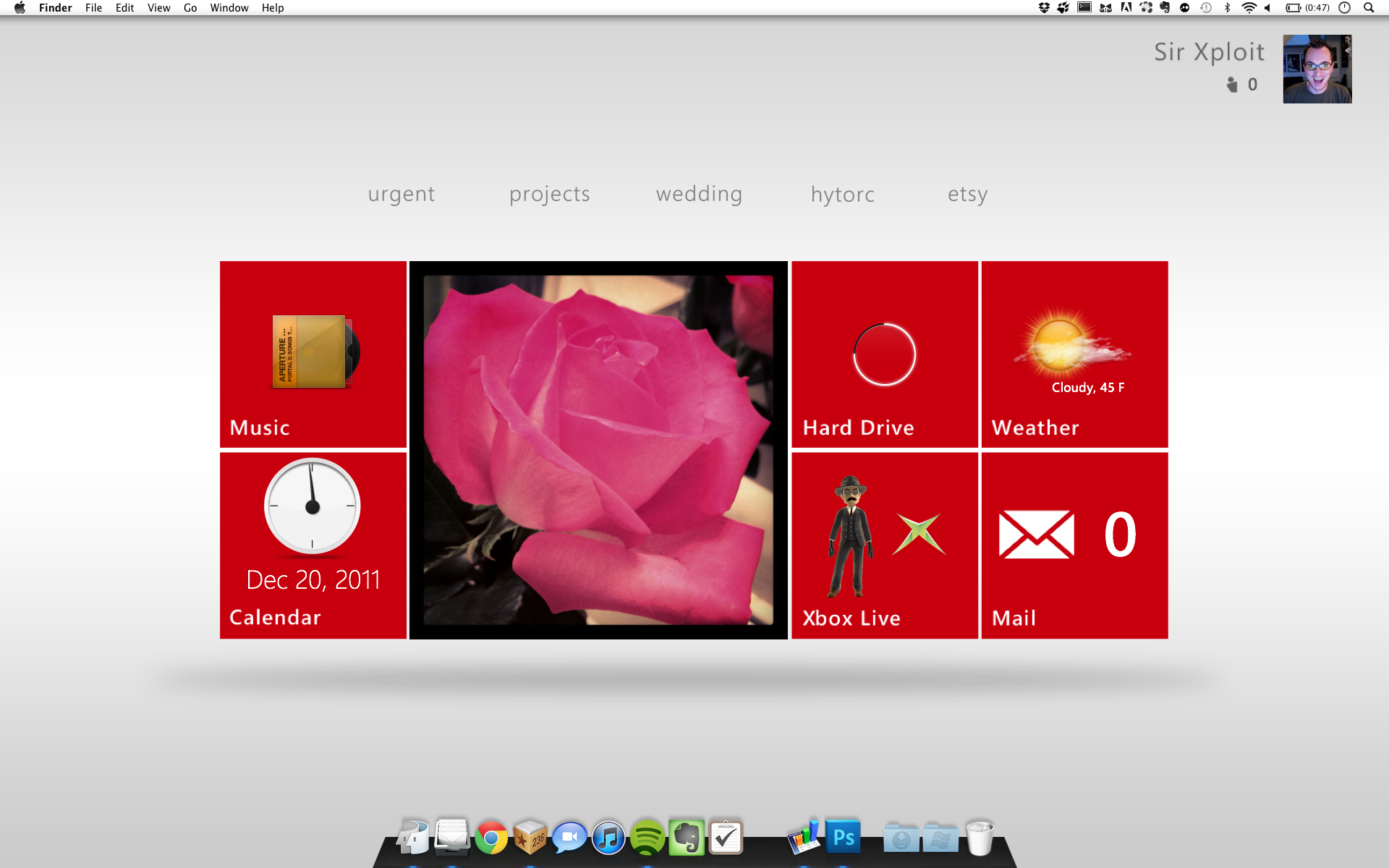Launch Spotify from the dock

coord(647,838)
